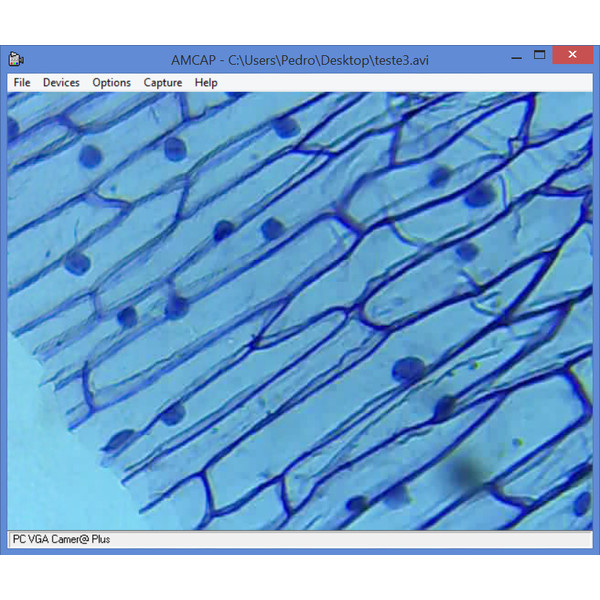600x600 pixels.
Task: Minimize the AMCAP window
Action: click(x=509, y=57)
